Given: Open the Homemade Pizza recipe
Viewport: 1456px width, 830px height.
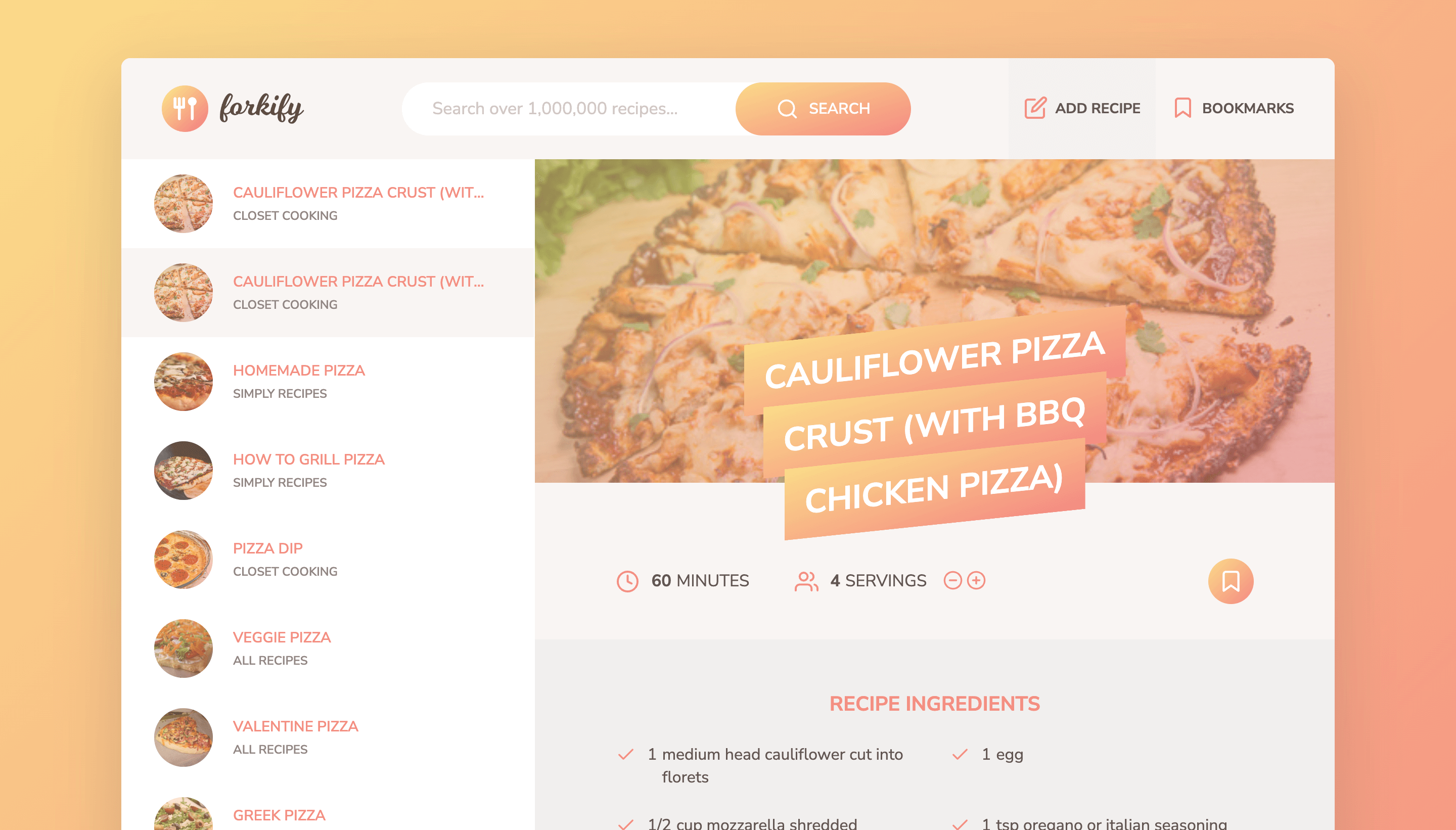Looking at the screenshot, I should tap(328, 381).
